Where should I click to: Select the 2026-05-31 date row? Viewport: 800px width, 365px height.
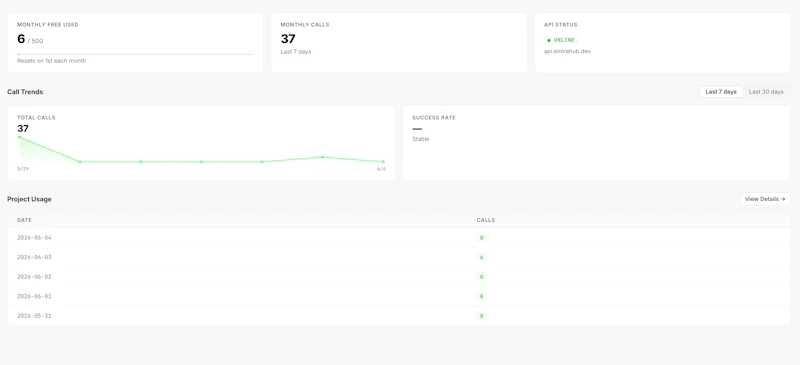click(x=399, y=315)
